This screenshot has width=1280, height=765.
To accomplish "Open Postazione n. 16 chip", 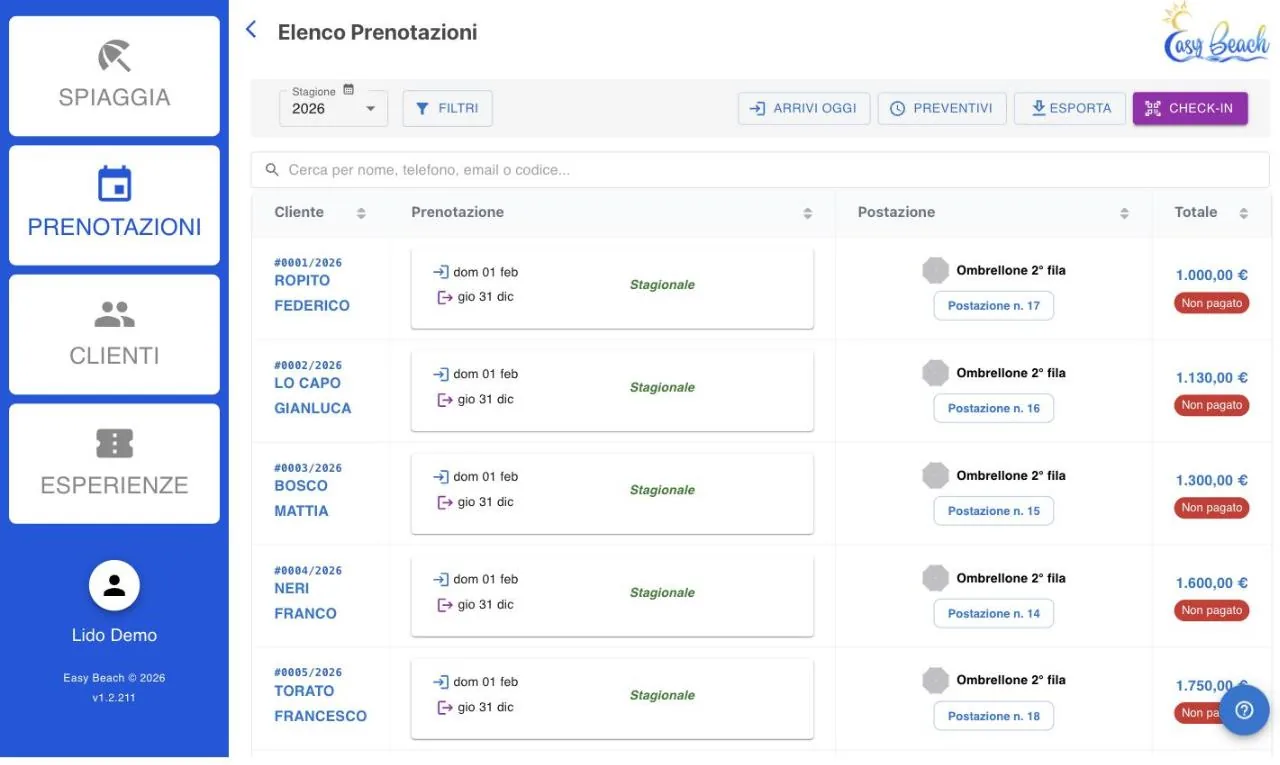I will (994, 408).
